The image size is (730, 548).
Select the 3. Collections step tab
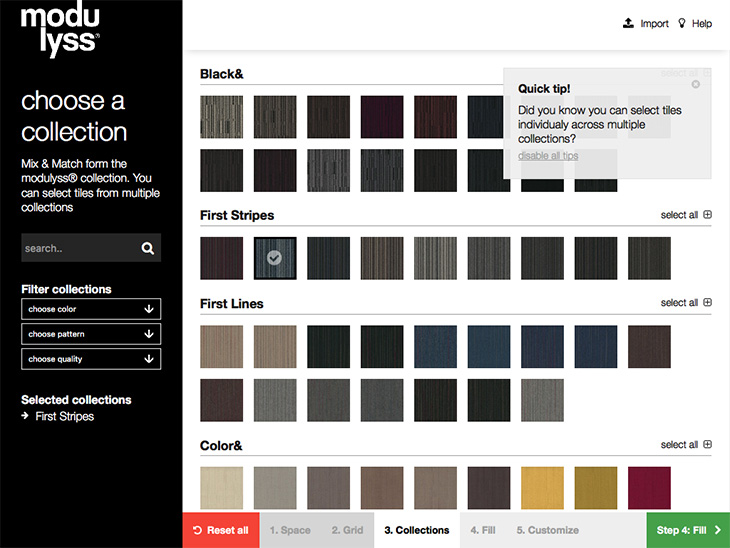(417, 530)
